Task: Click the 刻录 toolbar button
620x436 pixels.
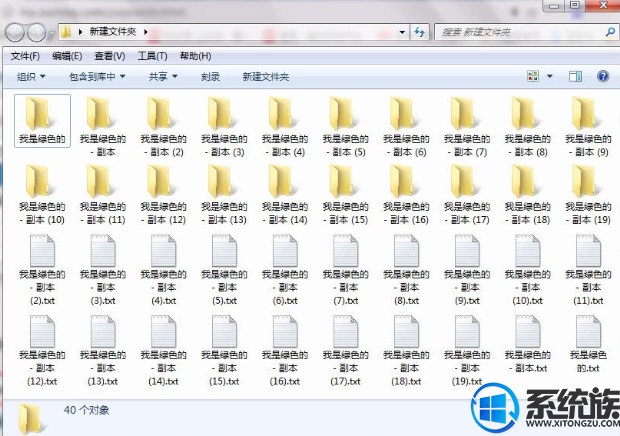Action: click(x=210, y=77)
